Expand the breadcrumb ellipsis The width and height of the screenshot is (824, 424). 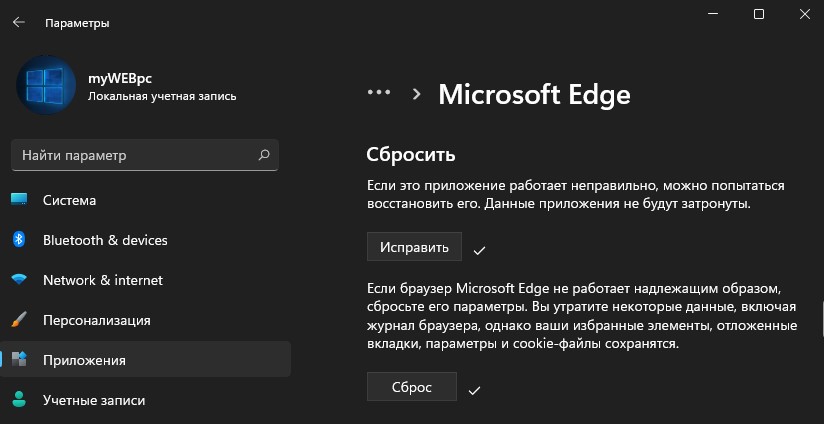(x=379, y=92)
